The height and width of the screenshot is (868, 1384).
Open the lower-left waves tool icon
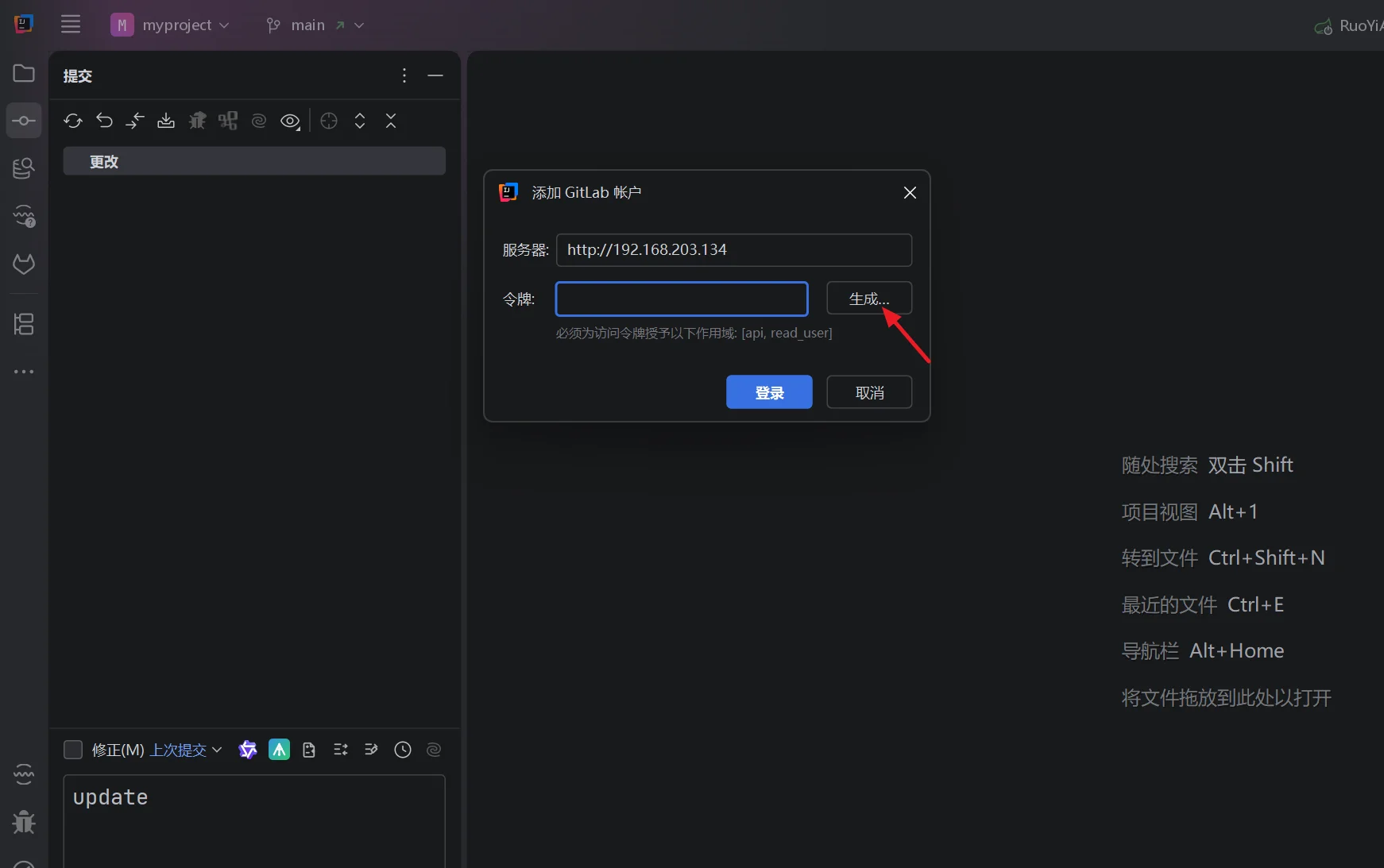[24, 773]
